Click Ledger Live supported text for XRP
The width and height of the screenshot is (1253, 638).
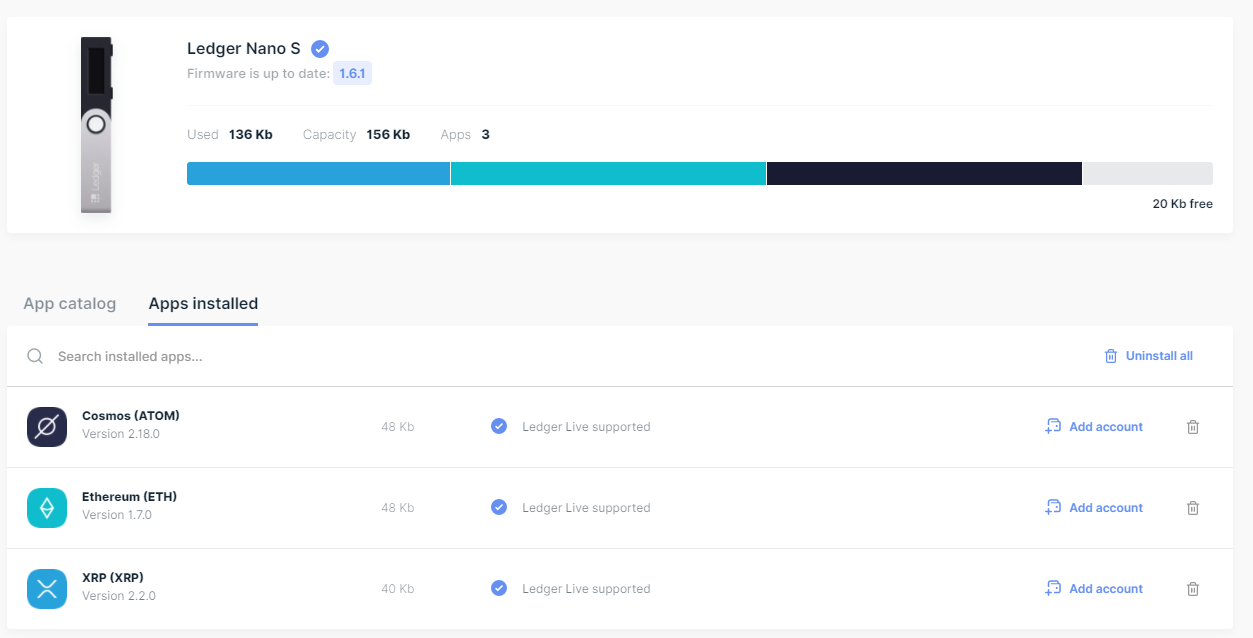(586, 589)
